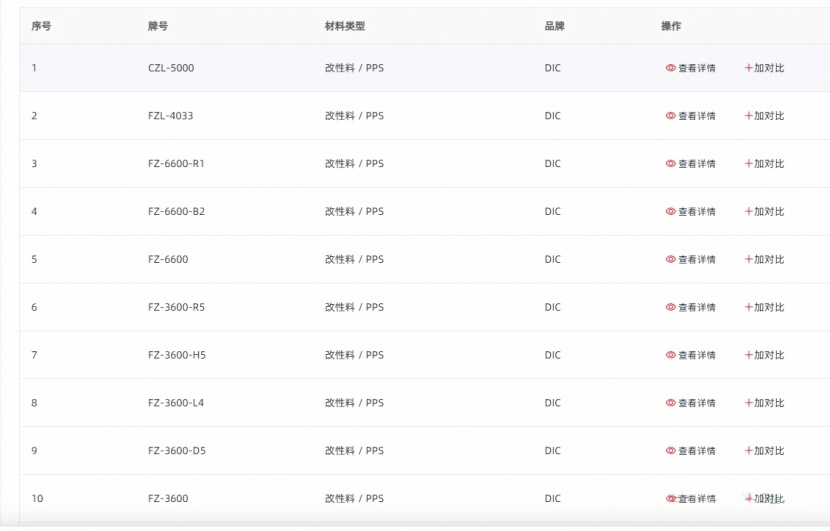View details for FZL-4033

[x=690, y=116]
